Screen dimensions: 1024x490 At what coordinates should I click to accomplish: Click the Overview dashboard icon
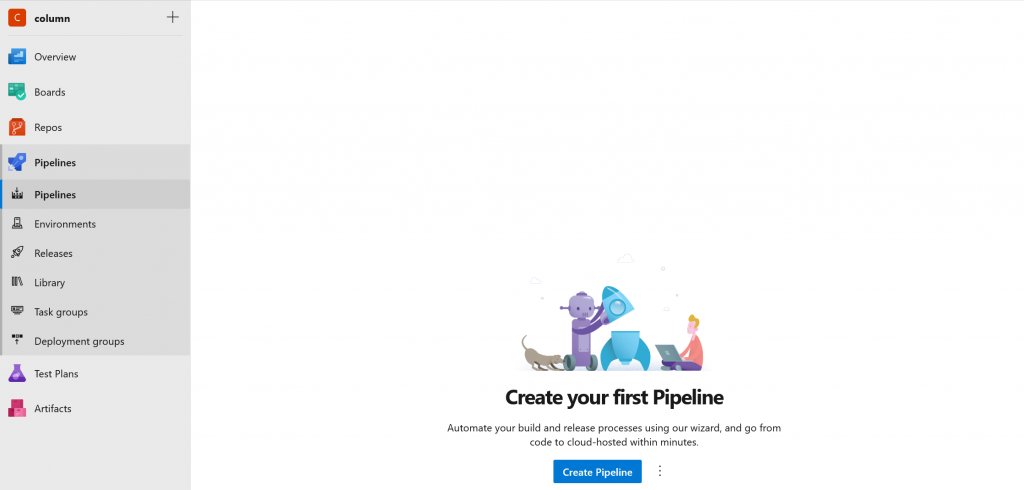pos(17,57)
